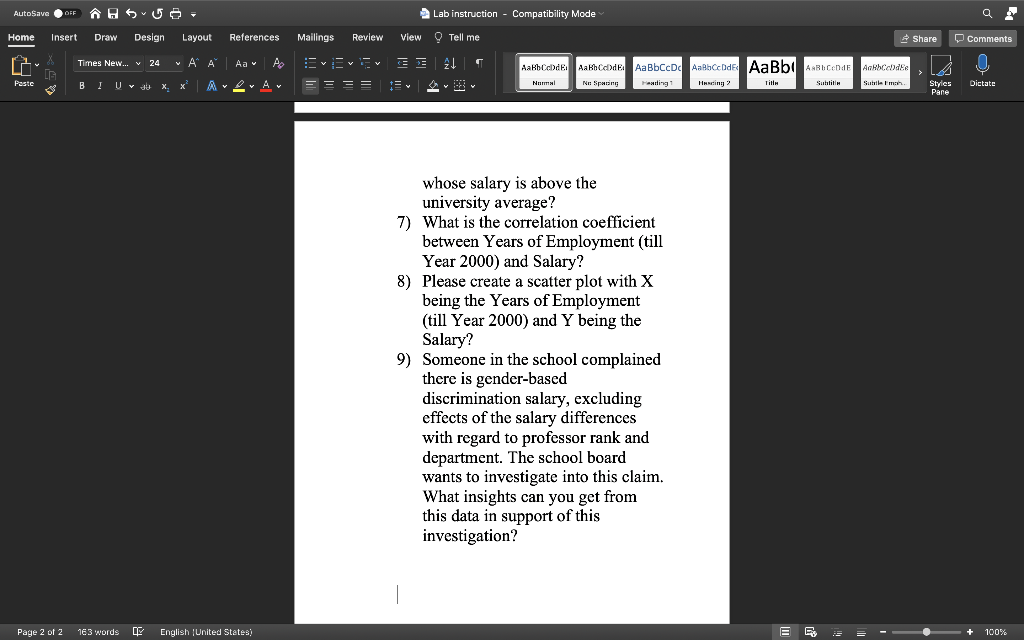
Task: Cut selection with the scissors icon
Action: tap(50, 60)
